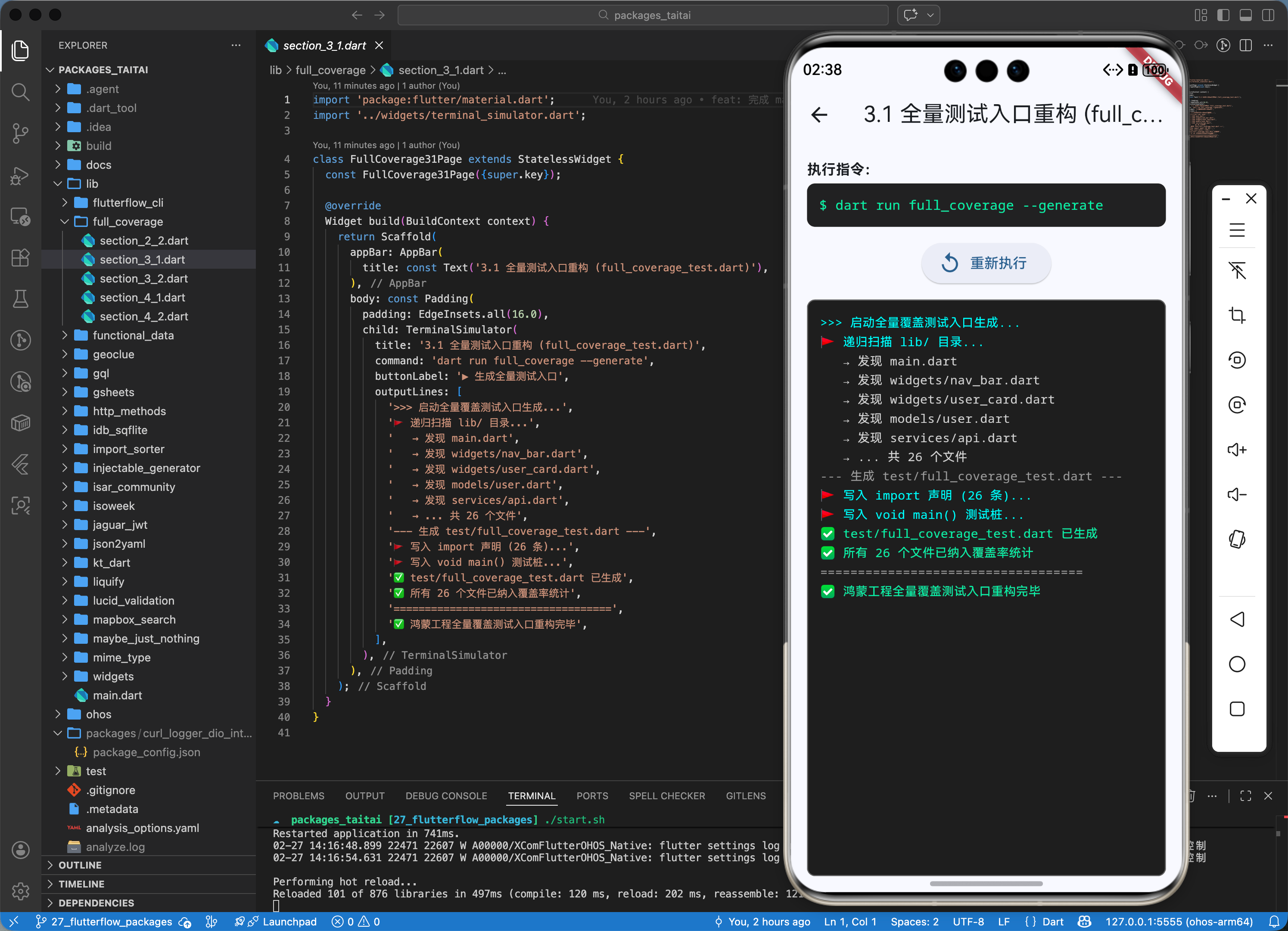This screenshot has width=1288, height=931.
Task: Open the Search view in activity bar
Action: point(20,91)
